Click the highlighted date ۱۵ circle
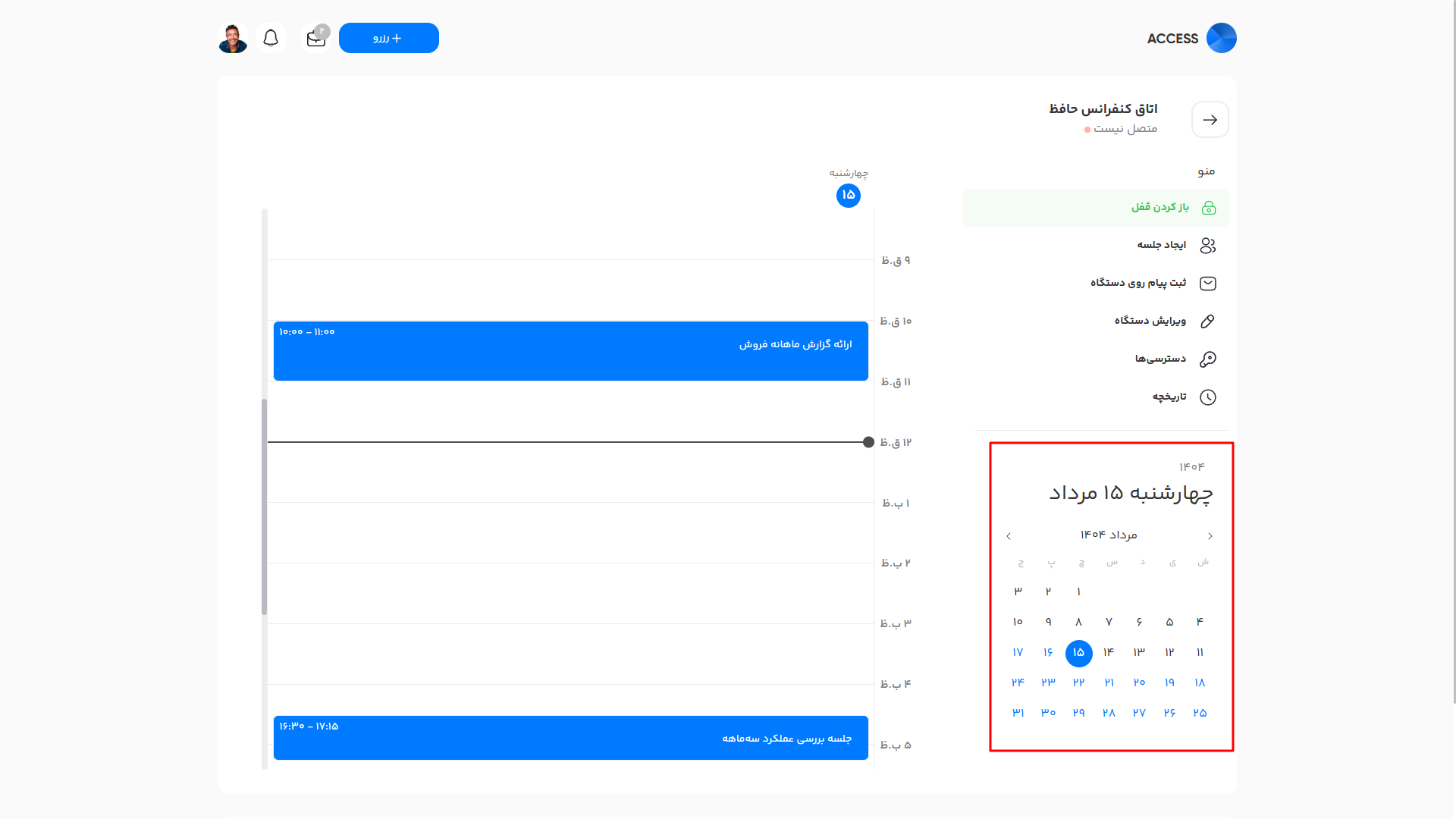This screenshot has height=819, width=1456. [x=1079, y=653]
